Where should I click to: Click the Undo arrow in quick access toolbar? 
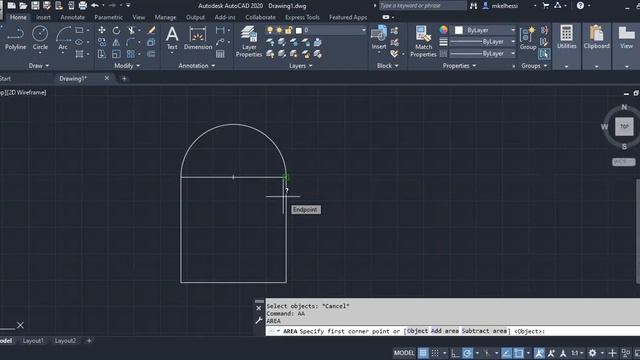tap(95, 6)
